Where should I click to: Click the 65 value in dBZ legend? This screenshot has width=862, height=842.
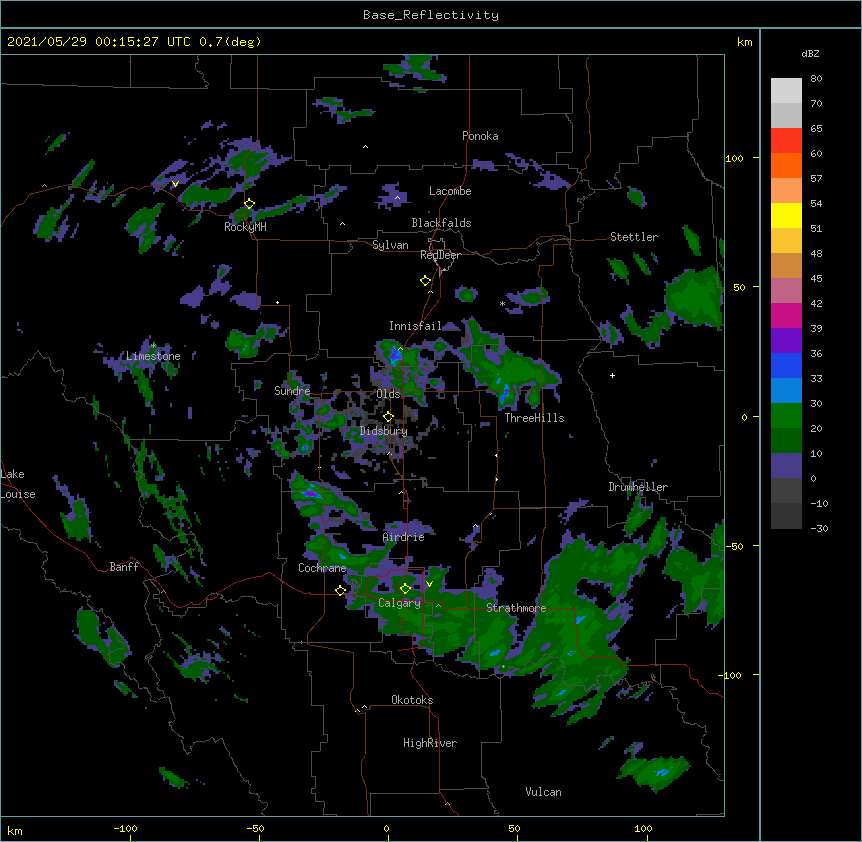point(816,128)
